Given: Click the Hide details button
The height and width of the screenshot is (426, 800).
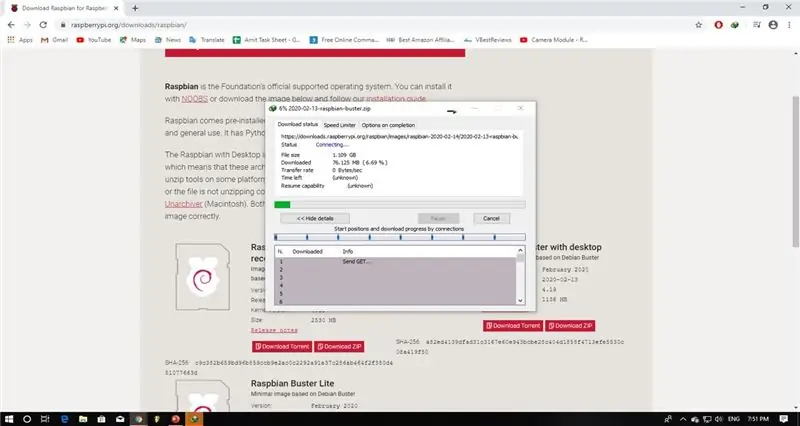Looking at the screenshot, I should [315, 218].
